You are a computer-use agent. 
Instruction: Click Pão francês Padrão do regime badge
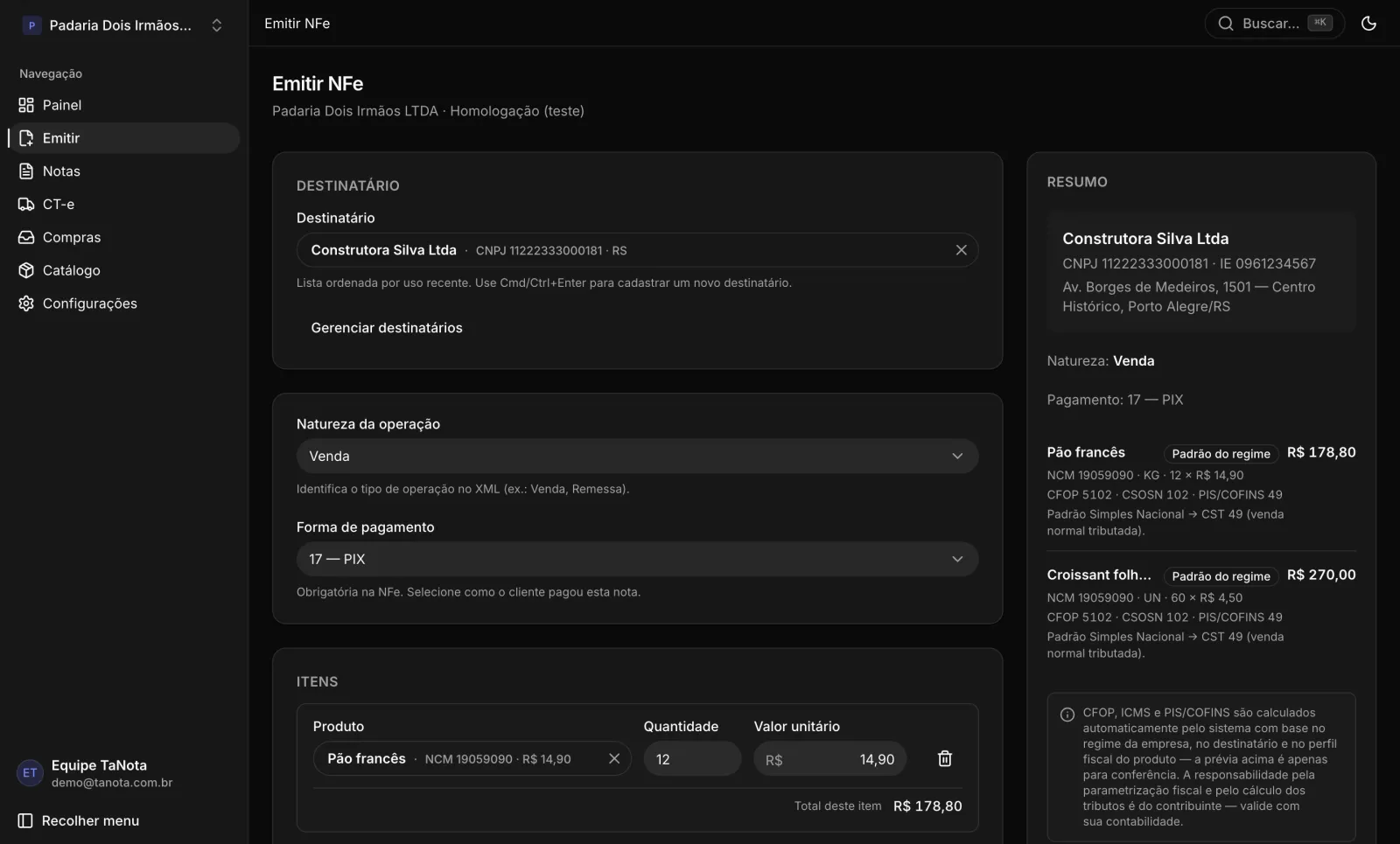click(x=1221, y=453)
